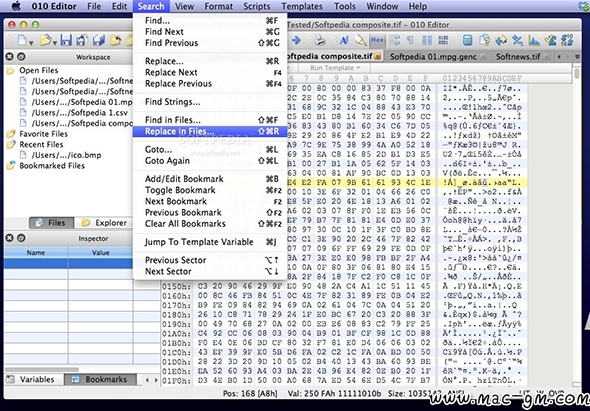Open the file tabs list dropdown
Viewport: 590px width, 411px height.
[578, 57]
